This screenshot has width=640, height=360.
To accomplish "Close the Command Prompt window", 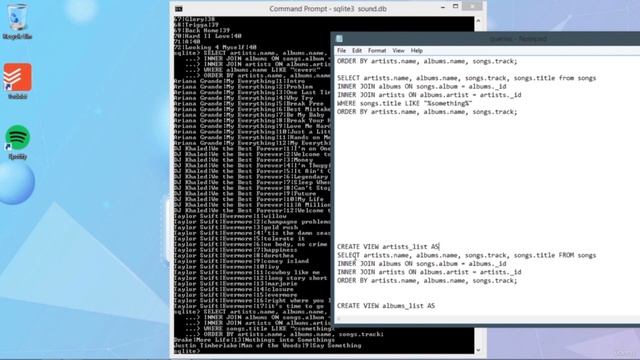I will (x=472, y=7).
